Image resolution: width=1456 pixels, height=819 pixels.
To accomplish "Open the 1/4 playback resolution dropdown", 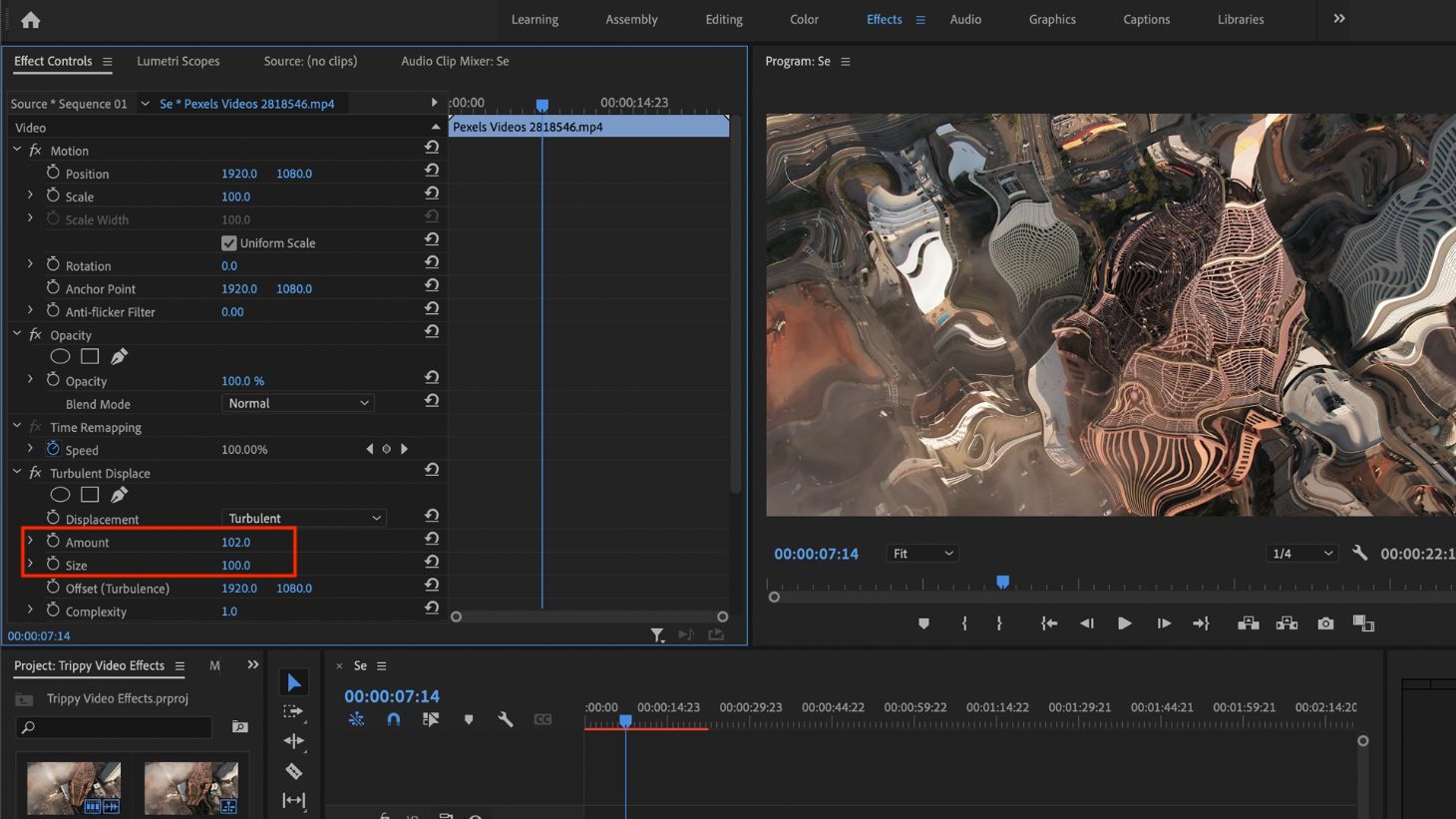I will click(x=1301, y=553).
